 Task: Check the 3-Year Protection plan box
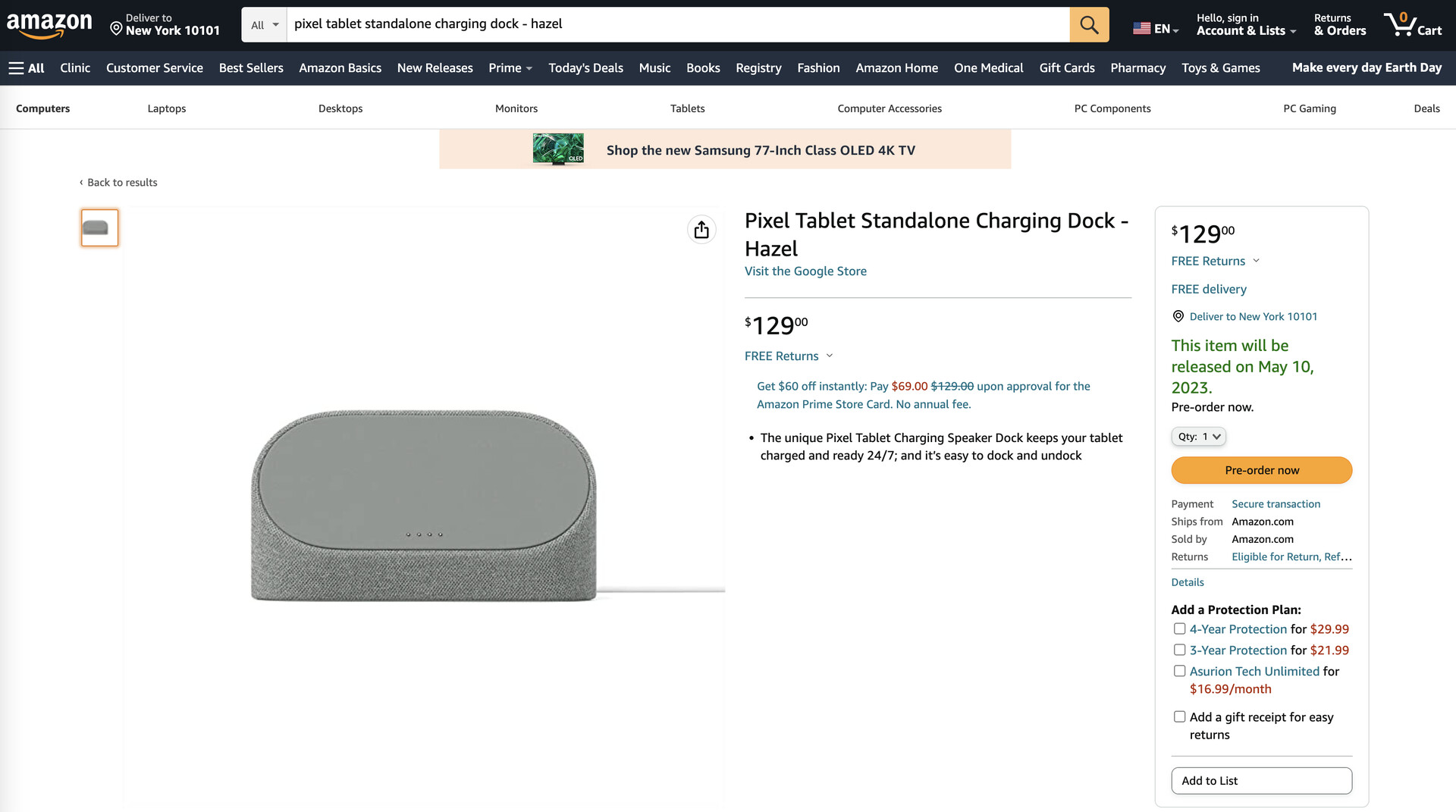tap(1180, 650)
